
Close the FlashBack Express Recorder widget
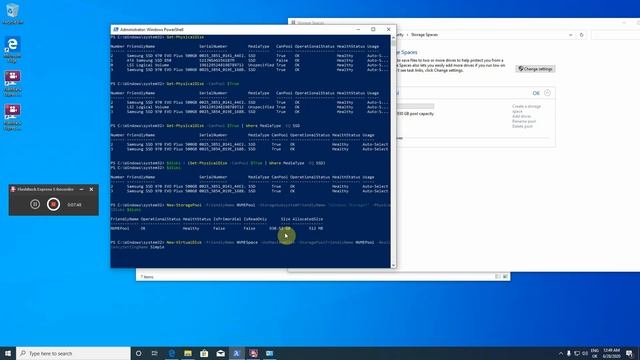coord(91,189)
